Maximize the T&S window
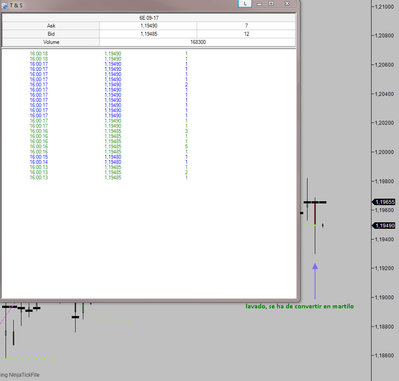The image size is (399, 381). coord(271,4)
